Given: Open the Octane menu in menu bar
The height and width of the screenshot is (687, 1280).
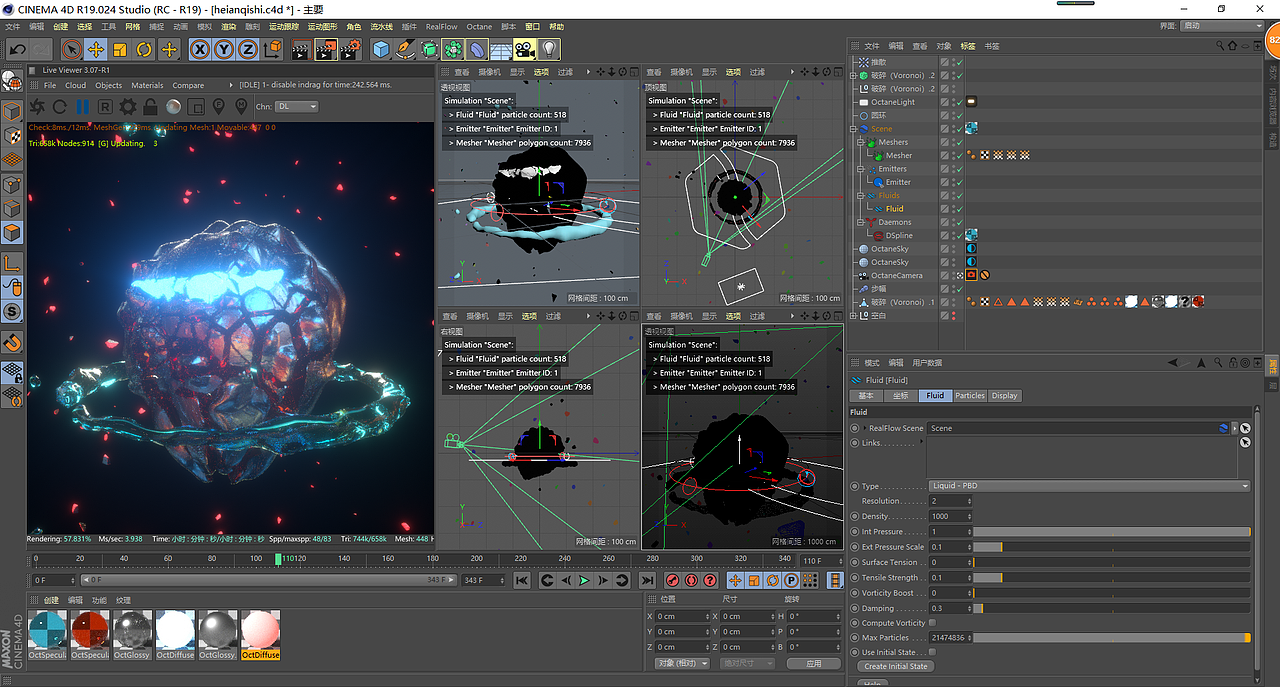Looking at the screenshot, I should [479, 27].
